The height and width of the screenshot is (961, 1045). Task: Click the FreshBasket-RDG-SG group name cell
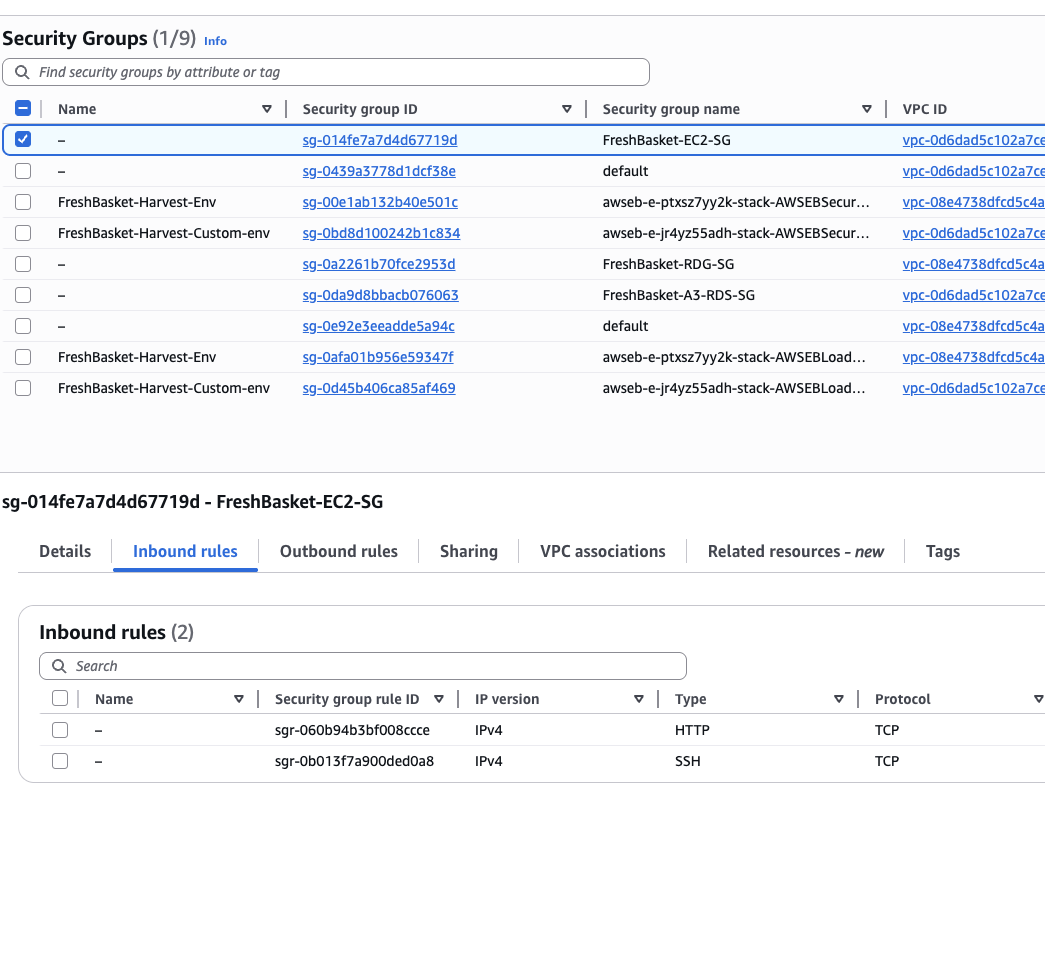click(x=668, y=264)
